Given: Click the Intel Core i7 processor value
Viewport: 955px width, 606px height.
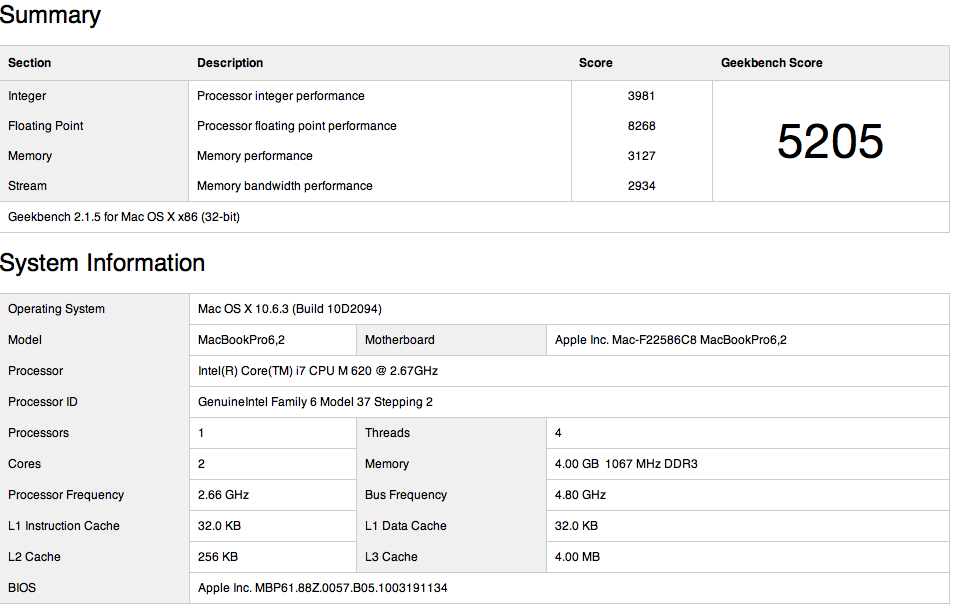Looking at the screenshot, I should click(318, 371).
